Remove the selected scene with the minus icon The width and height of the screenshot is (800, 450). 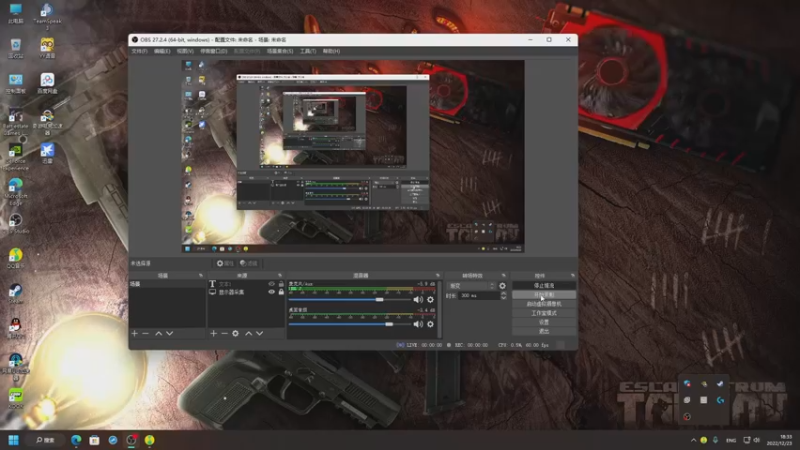pos(145,333)
